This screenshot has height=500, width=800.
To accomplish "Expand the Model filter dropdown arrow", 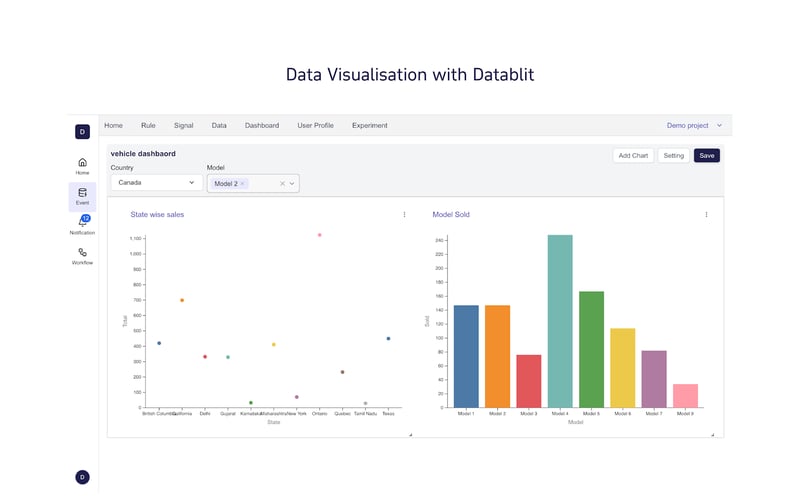I will point(292,184).
